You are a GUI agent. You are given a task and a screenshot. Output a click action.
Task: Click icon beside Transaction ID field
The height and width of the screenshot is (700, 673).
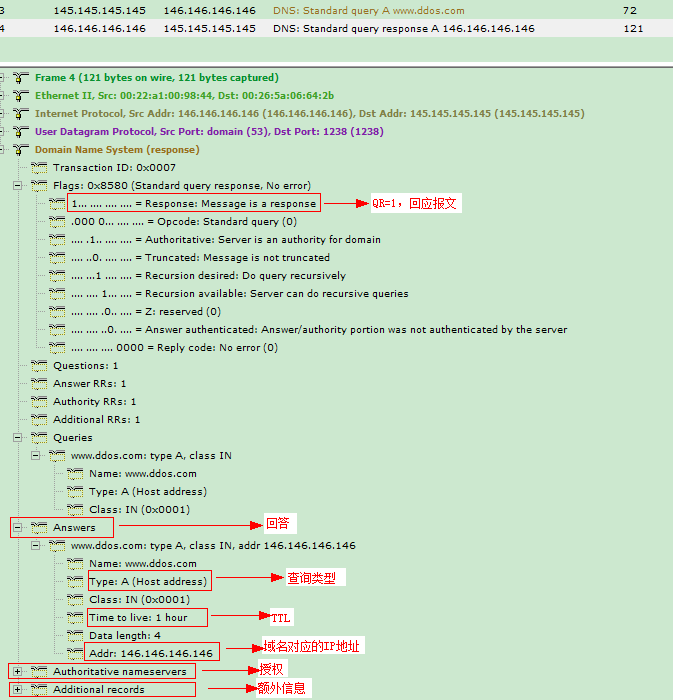[x=39, y=168]
